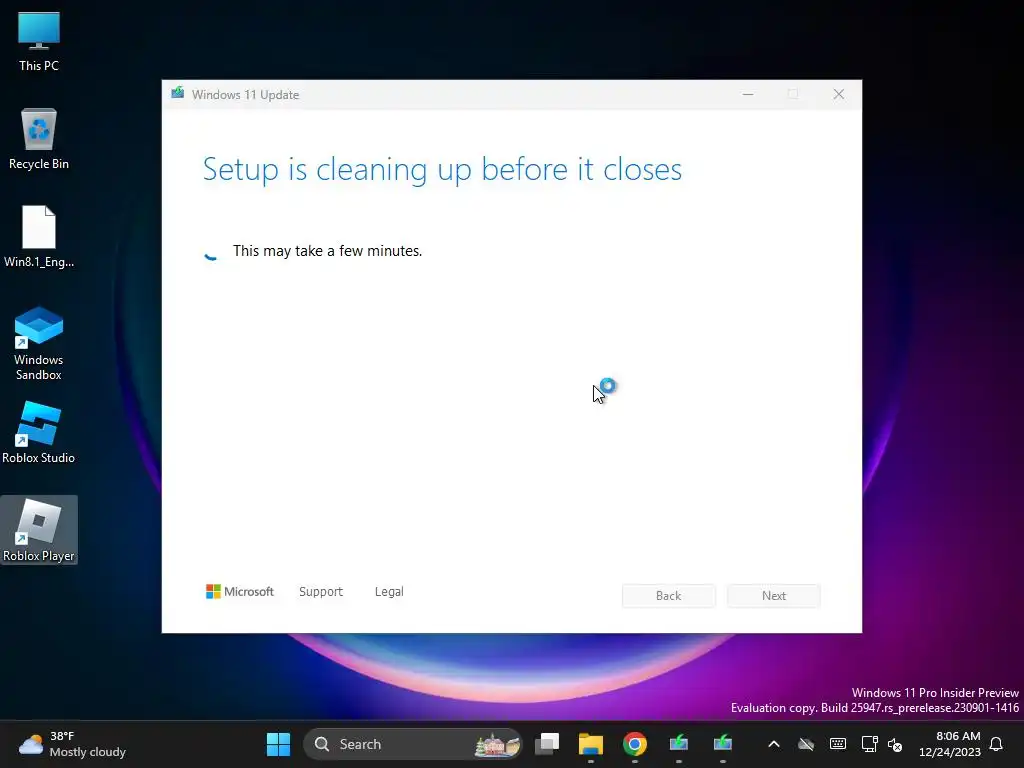Close the Windows 11 Update window
The image size is (1024, 768).
pyautogui.click(x=839, y=95)
